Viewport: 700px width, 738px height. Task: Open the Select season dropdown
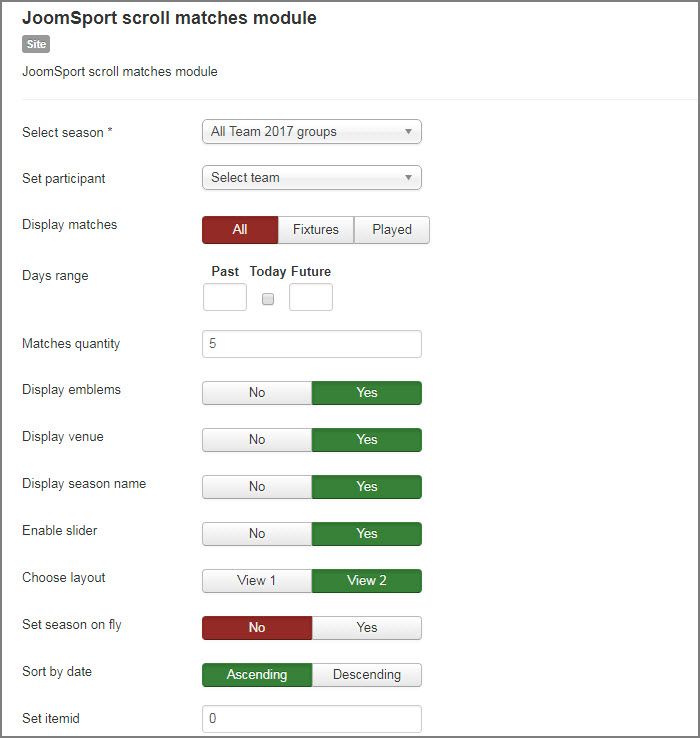tap(312, 132)
